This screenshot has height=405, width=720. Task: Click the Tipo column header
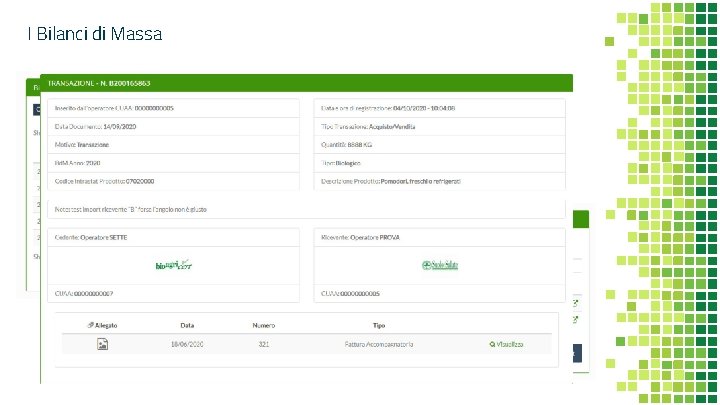[379, 325]
